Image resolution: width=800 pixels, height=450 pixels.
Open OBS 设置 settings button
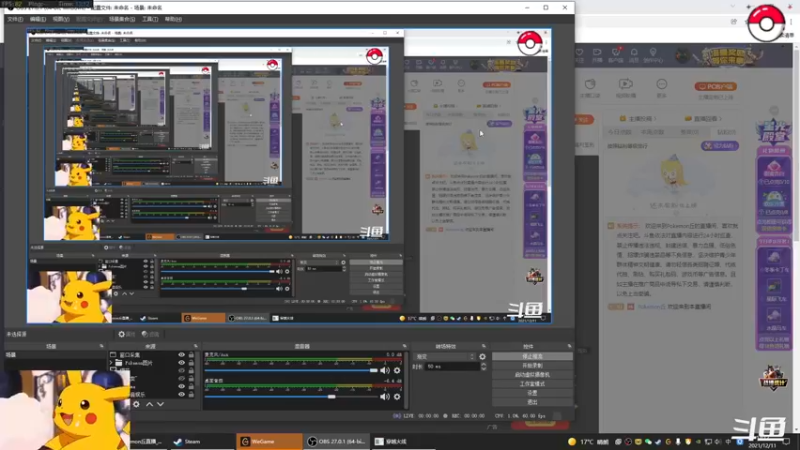pos(532,393)
